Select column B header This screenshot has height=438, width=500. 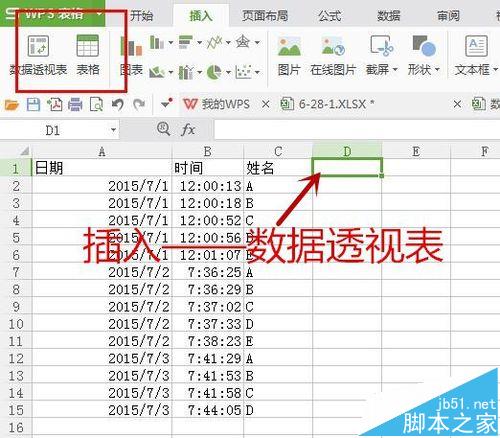(208, 152)
